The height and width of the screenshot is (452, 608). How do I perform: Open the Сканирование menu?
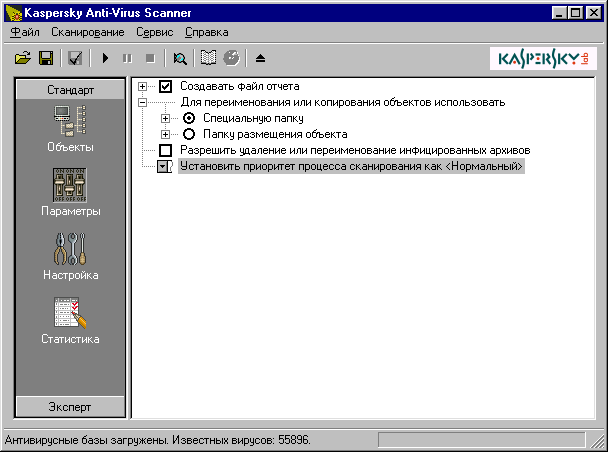(x=88, y=32)
